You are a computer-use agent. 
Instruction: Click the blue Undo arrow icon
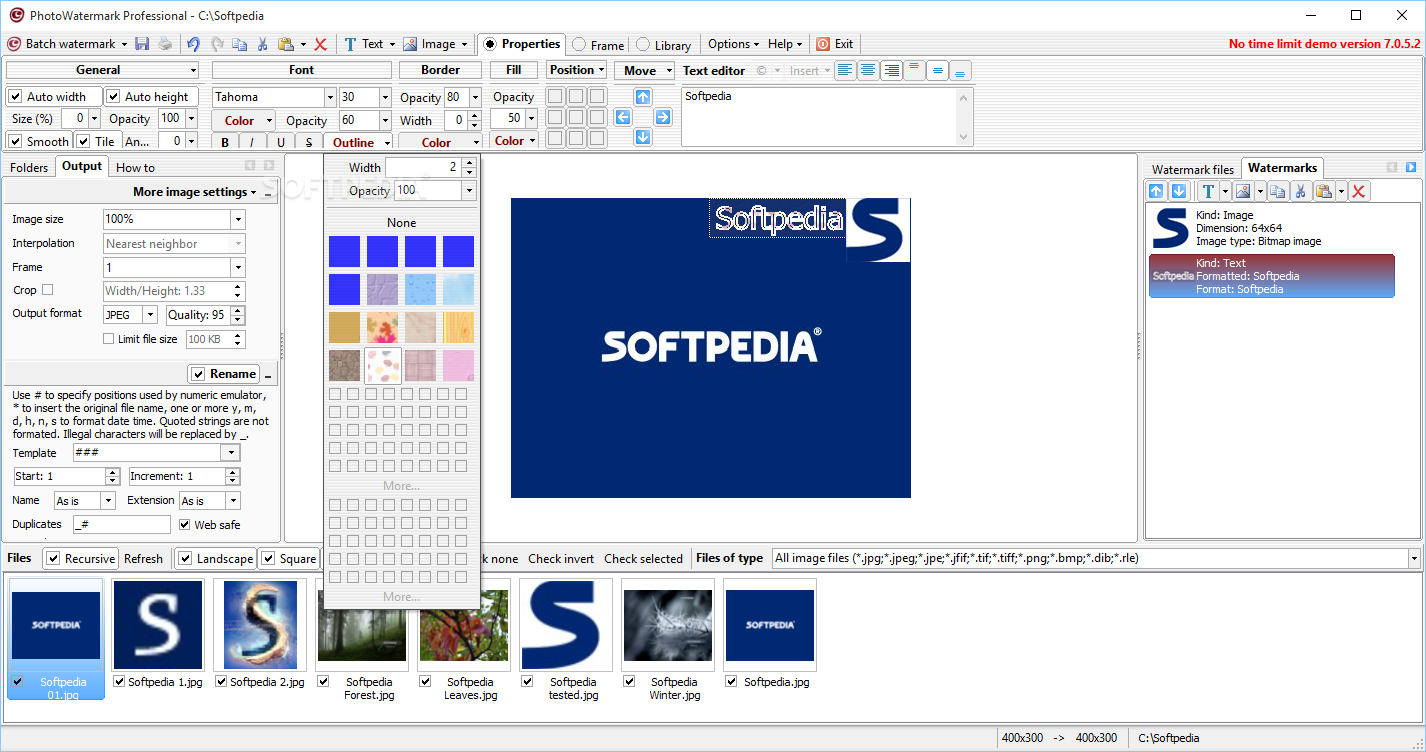(x=193, y=44)
